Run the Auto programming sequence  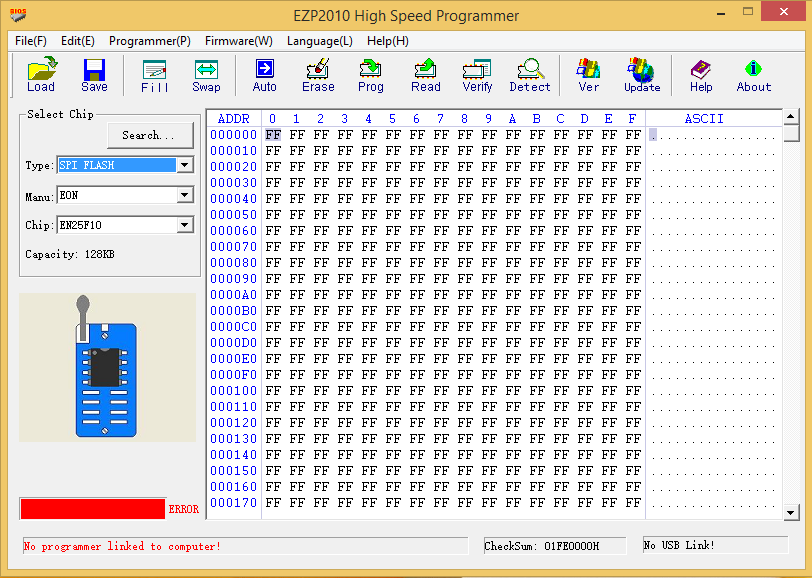coord(265,76)
